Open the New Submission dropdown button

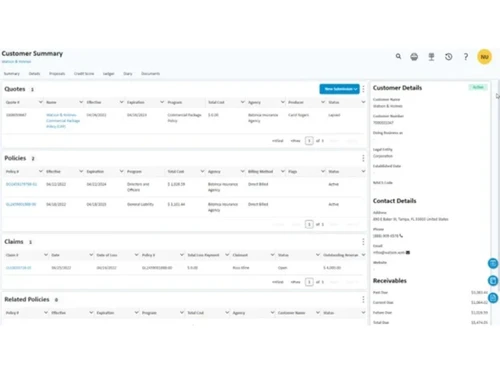(339, 89)
